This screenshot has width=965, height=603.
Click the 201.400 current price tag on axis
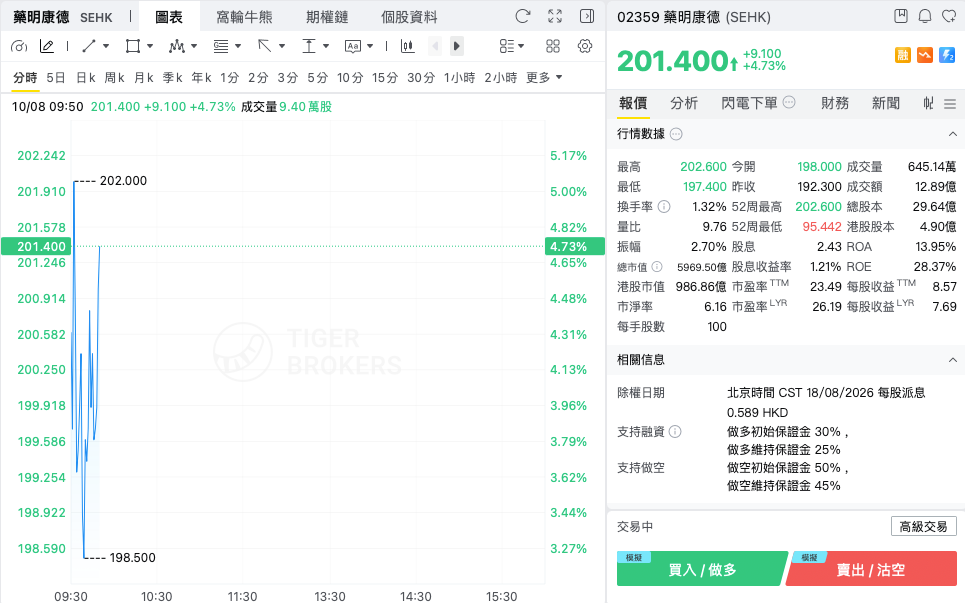[x=36, y=246]
